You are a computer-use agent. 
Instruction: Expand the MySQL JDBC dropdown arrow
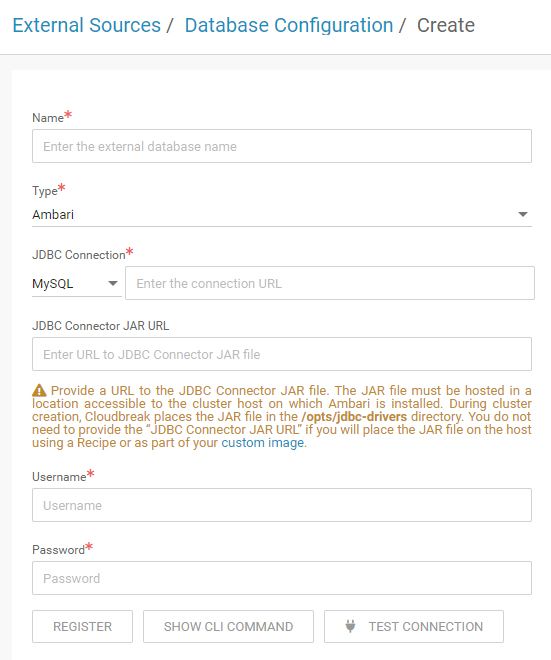coord(113,283)
